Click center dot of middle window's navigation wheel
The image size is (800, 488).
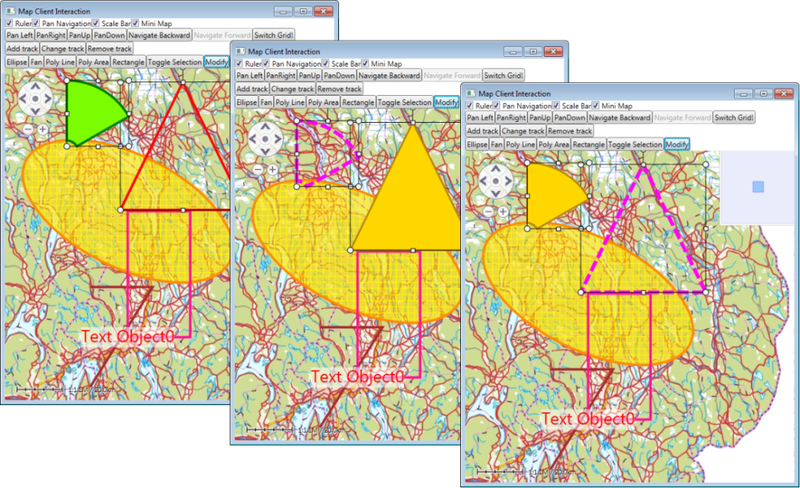coord(265,139)
